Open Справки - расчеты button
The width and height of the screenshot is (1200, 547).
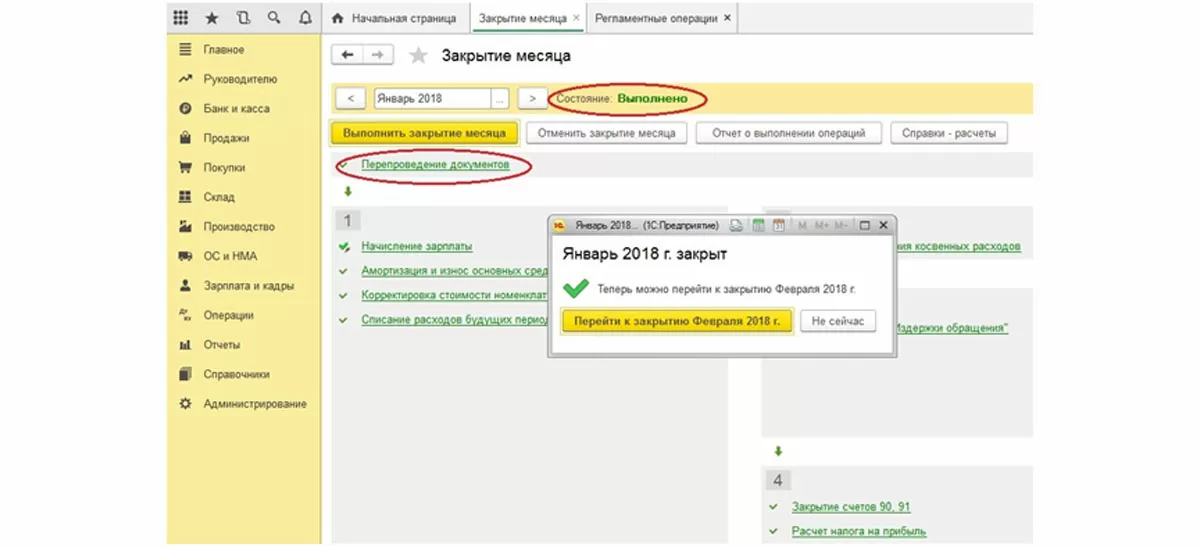[950, 132]
